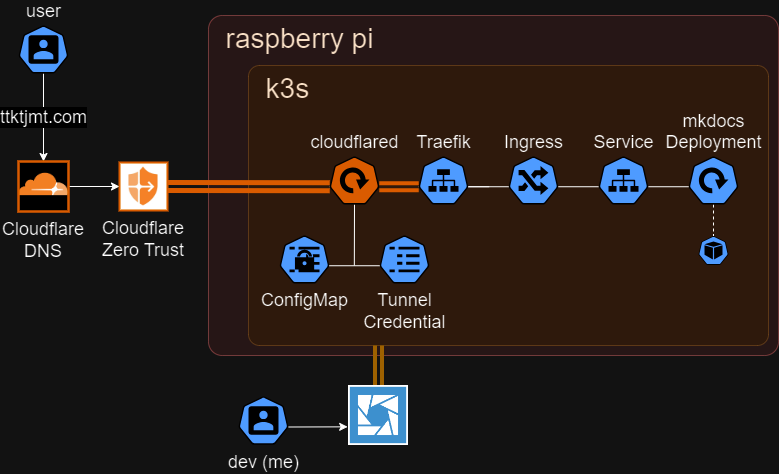Click the 'Service' label text

(623, 142)
